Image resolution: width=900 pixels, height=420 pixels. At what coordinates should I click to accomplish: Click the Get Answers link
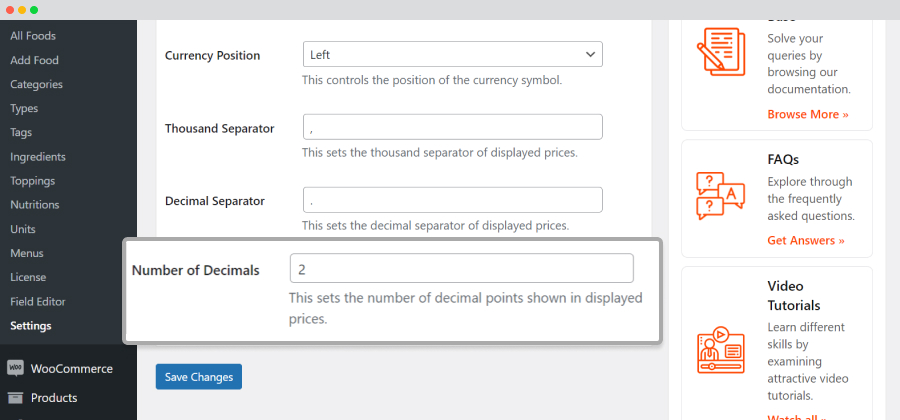coord(806,240)
